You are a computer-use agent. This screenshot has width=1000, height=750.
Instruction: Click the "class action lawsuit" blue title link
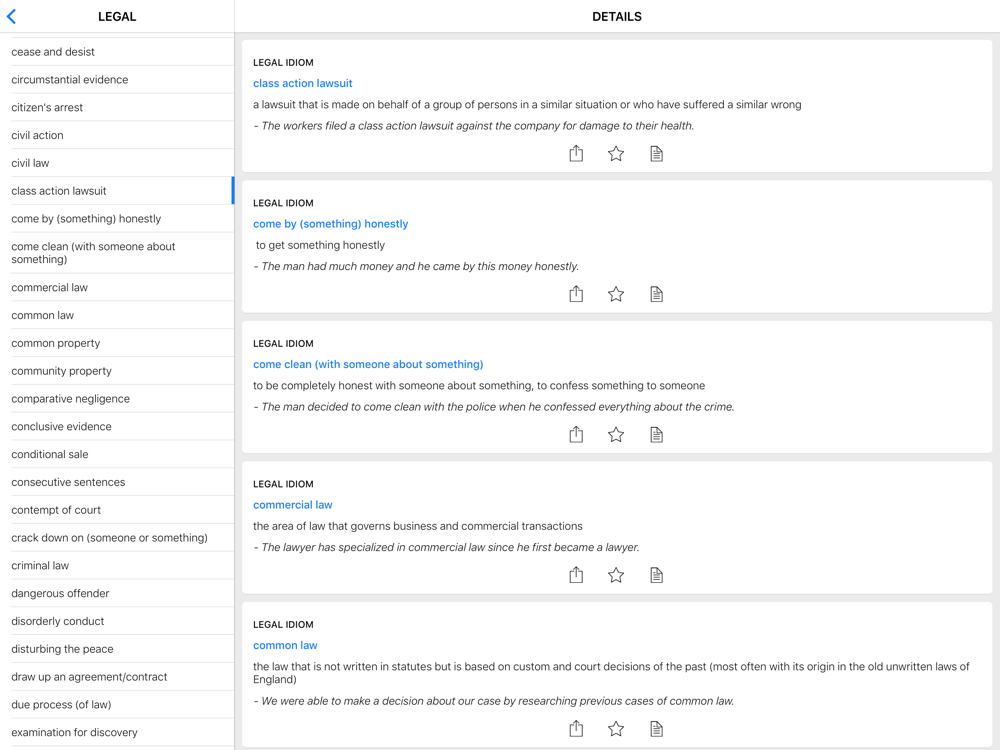(x=302, y=84)
